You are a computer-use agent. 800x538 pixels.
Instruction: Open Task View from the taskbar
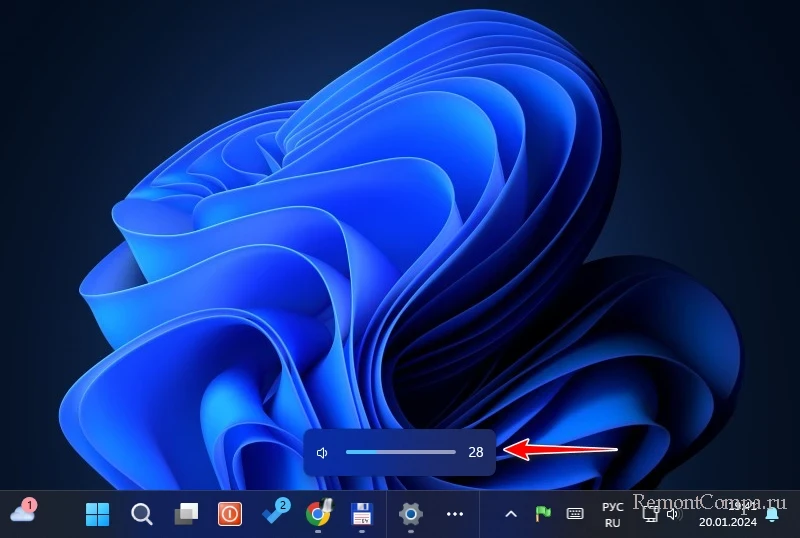[186, 514]
